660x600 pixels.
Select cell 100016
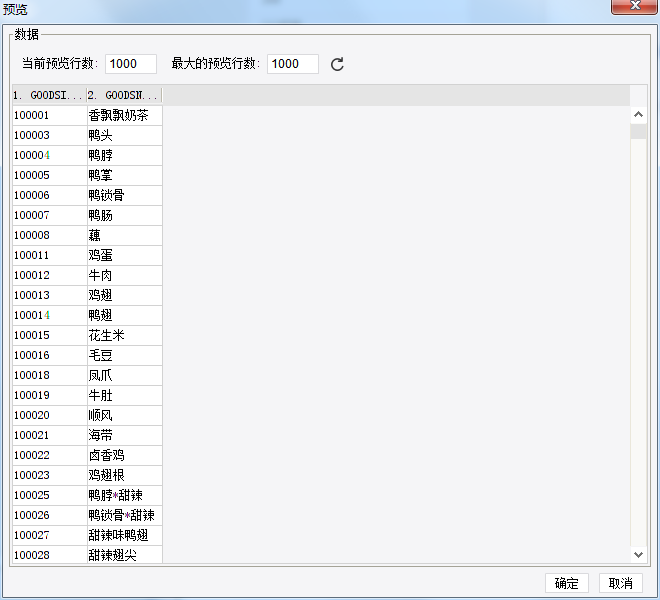tap(50, 355)
